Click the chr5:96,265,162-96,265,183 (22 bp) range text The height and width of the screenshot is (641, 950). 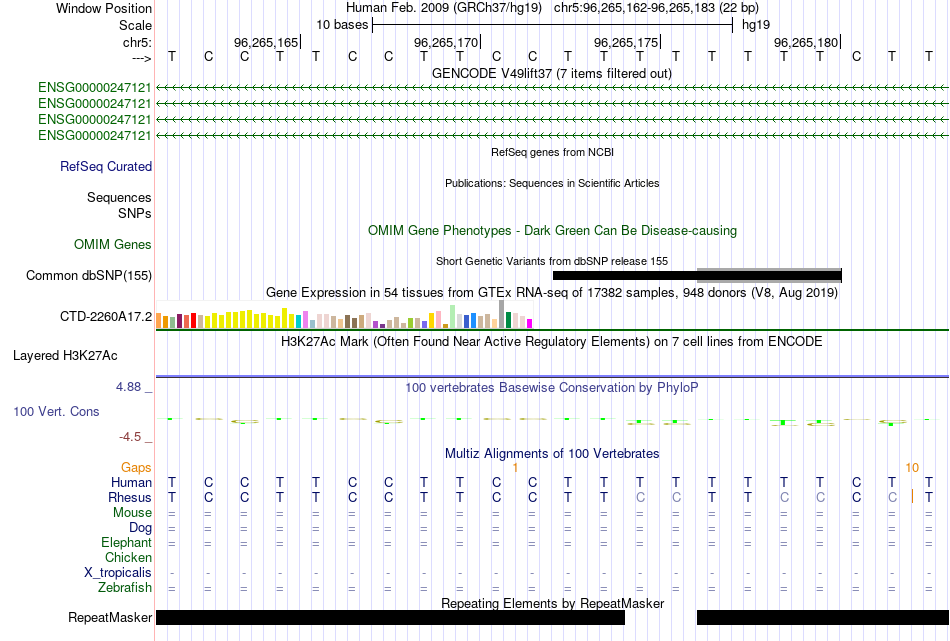coord(656,8)
